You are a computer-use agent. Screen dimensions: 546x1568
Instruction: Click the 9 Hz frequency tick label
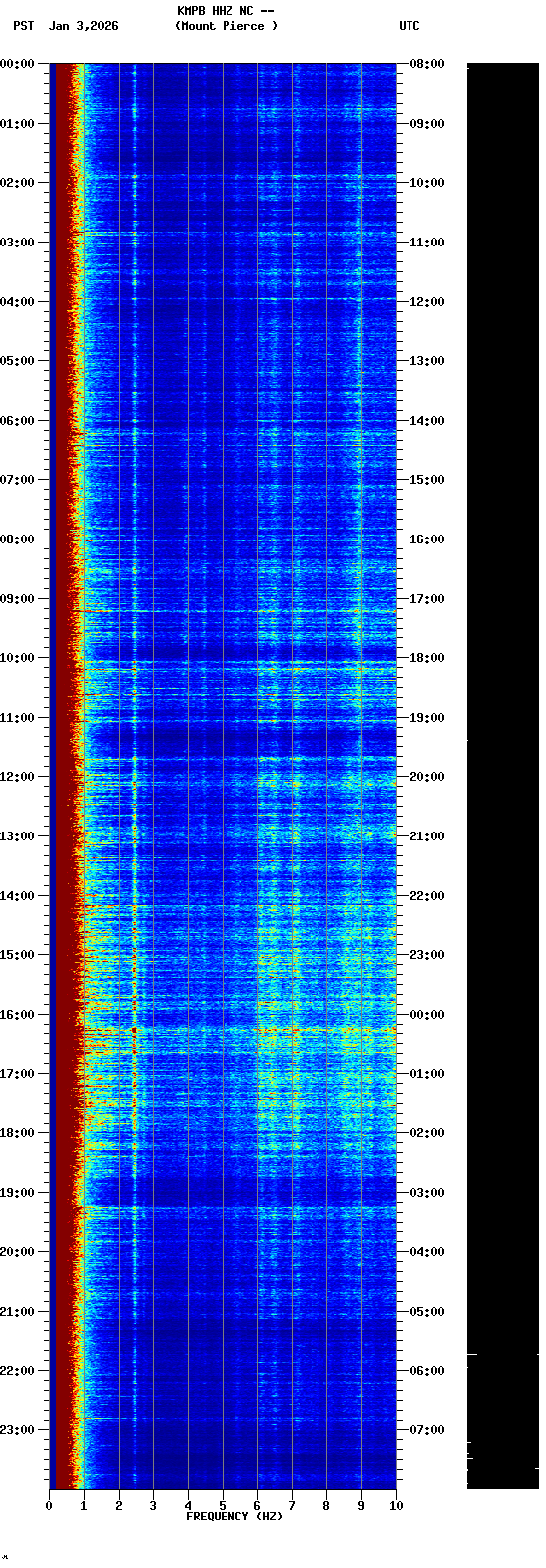point(361,1506)
